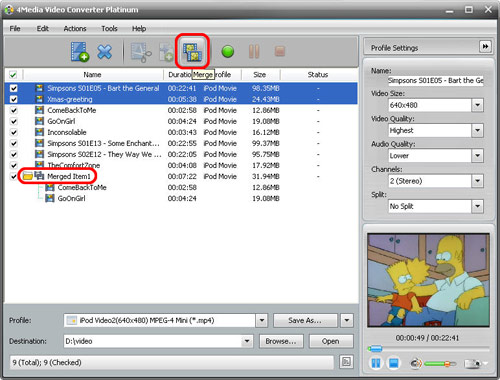Open the Split dropdown
Screen dimensions: 500x380
(x=477, y=206)
